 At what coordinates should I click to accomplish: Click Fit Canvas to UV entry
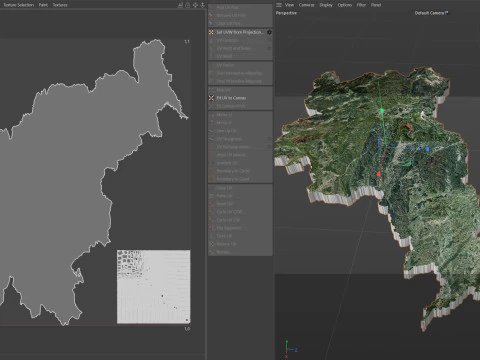coord(240,106)
